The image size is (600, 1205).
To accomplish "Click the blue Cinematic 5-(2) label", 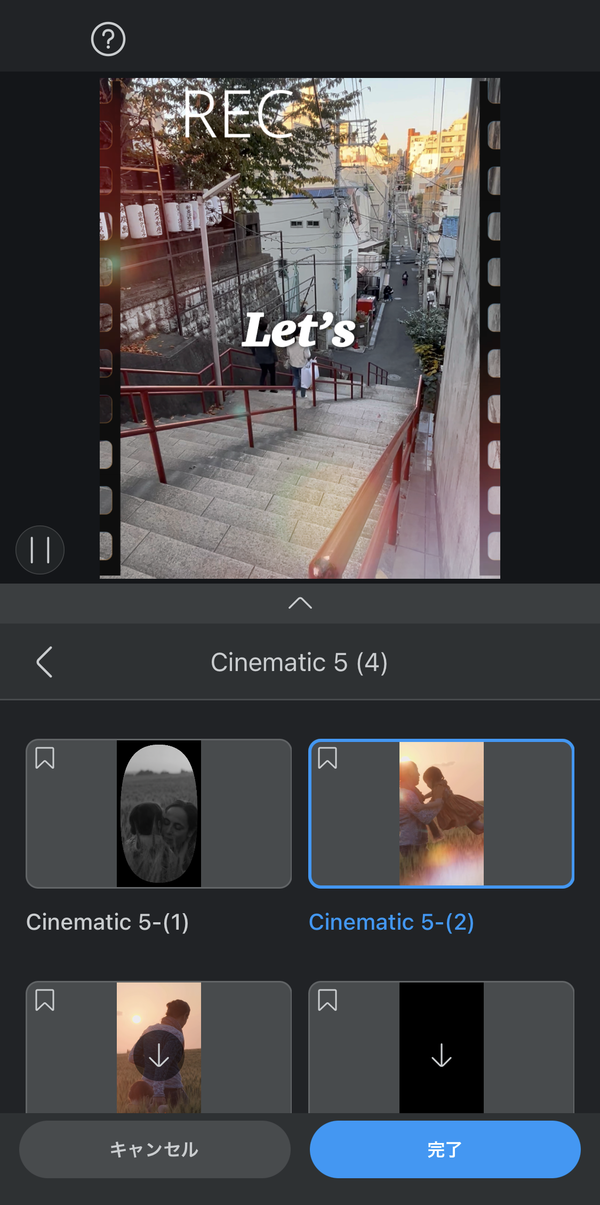I will (391, 922).
